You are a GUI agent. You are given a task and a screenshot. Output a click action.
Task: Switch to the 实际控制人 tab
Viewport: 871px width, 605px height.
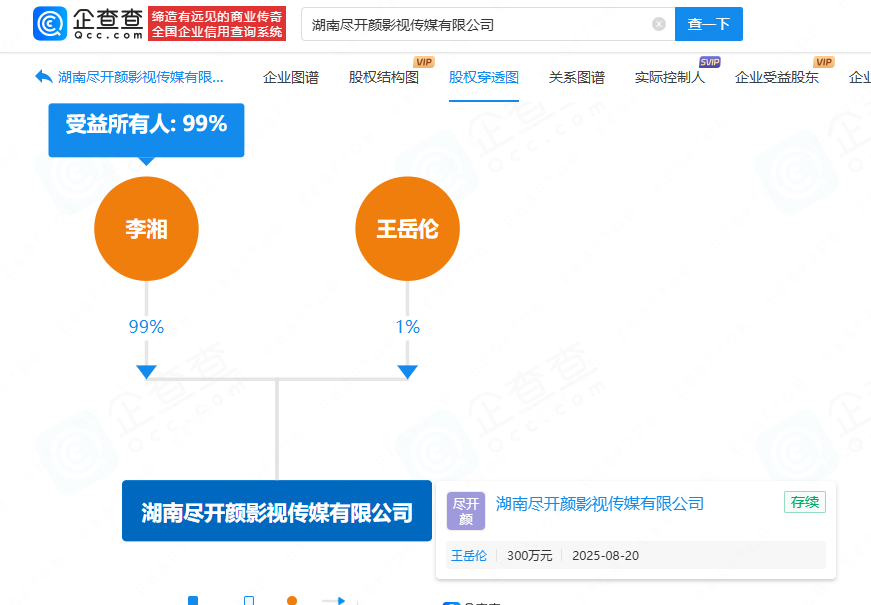pyautogui.click(x=671, y=76)
